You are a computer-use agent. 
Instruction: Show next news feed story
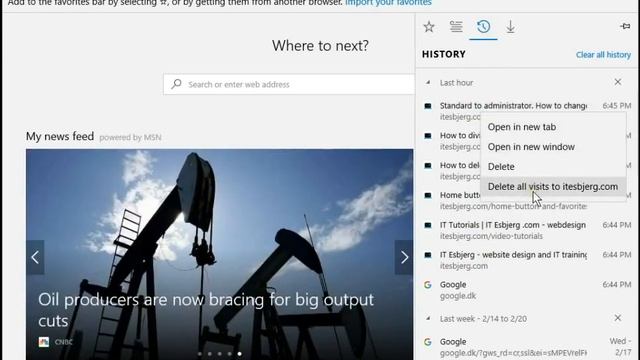click(x=404, y=257)
